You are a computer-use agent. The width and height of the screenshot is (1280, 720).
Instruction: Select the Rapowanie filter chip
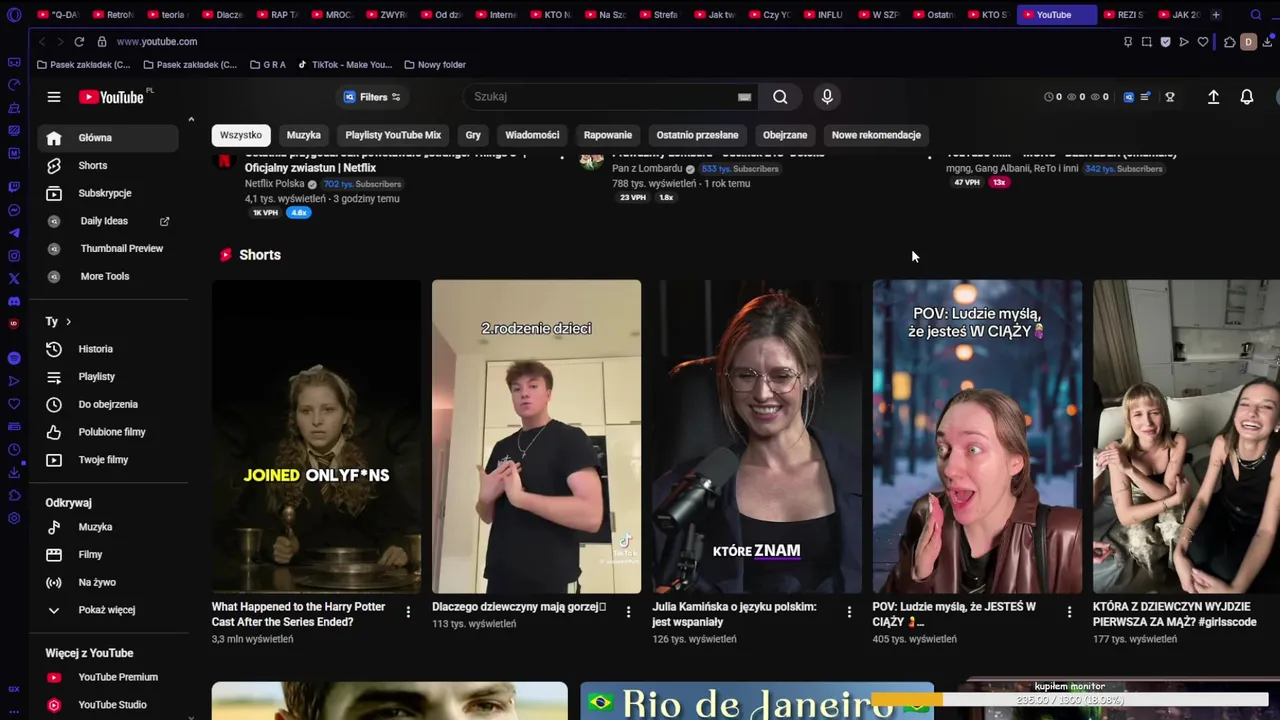(608, 135)
